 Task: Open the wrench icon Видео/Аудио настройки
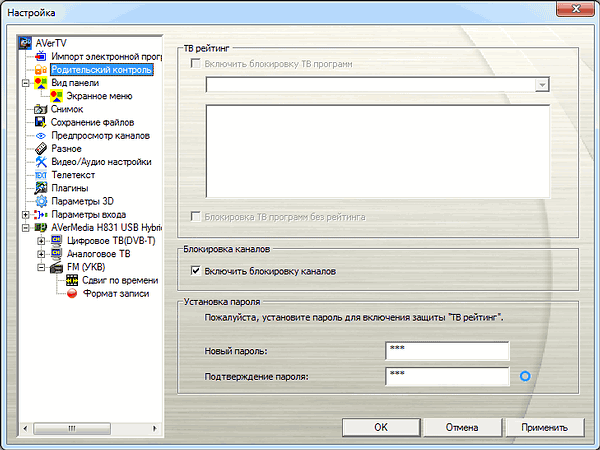(41, 161)
